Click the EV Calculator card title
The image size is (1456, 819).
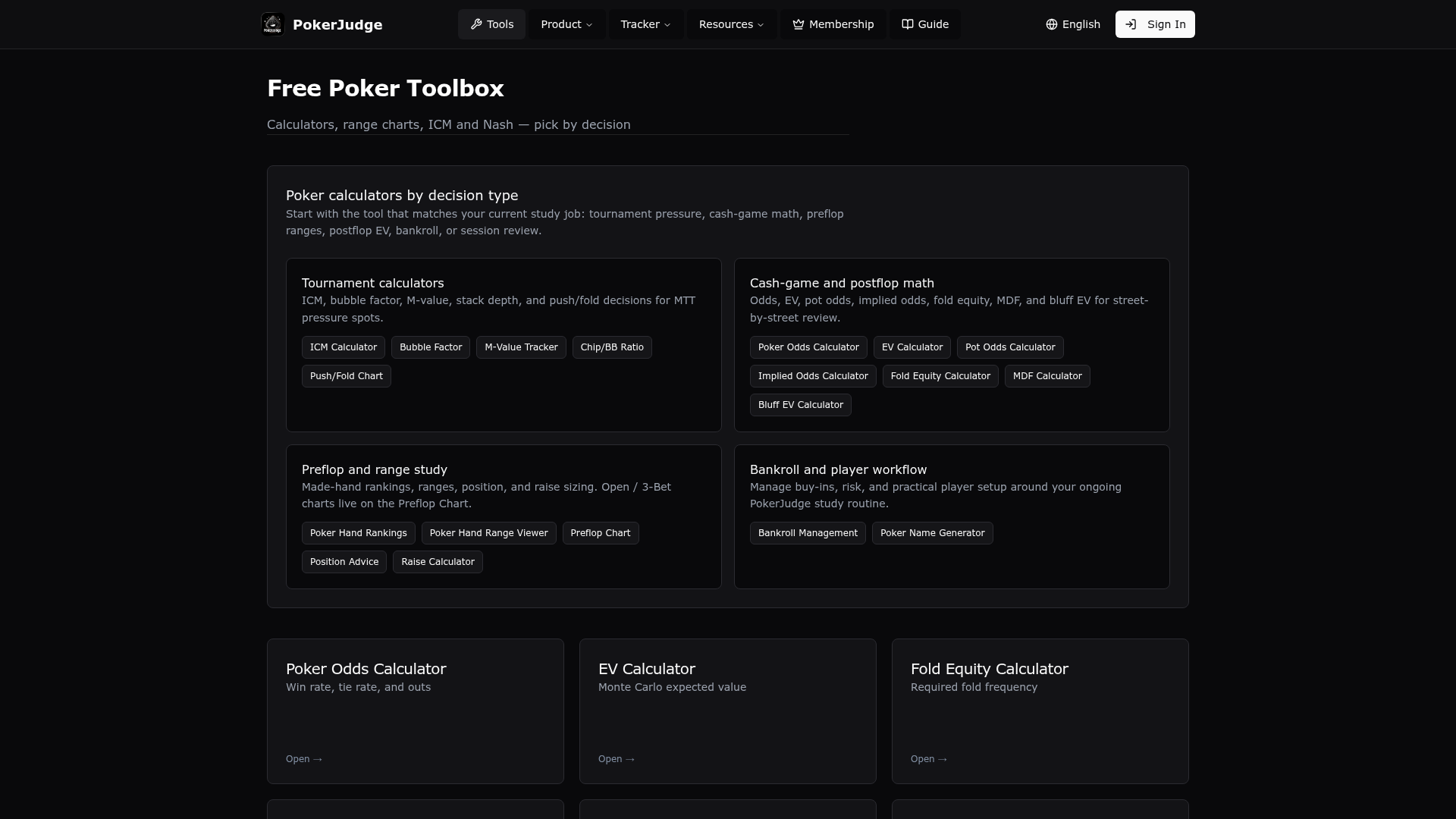click(x=647, y=669)
